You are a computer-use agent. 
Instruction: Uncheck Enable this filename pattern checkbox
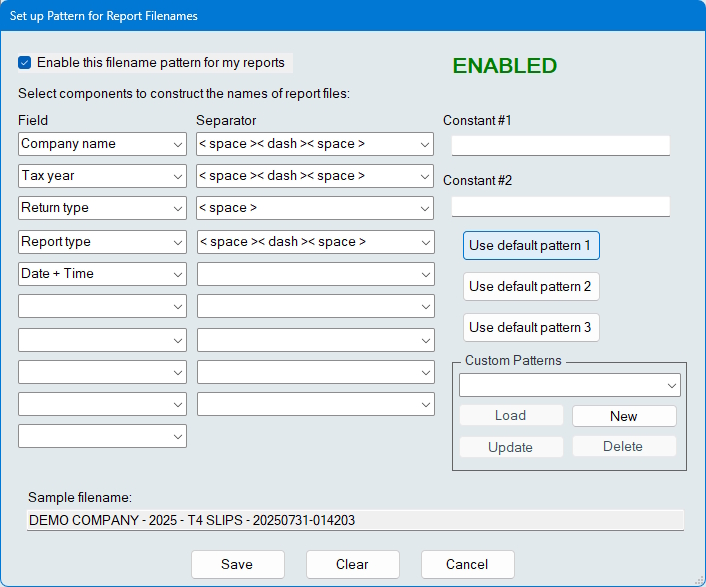tap(25, 63)
